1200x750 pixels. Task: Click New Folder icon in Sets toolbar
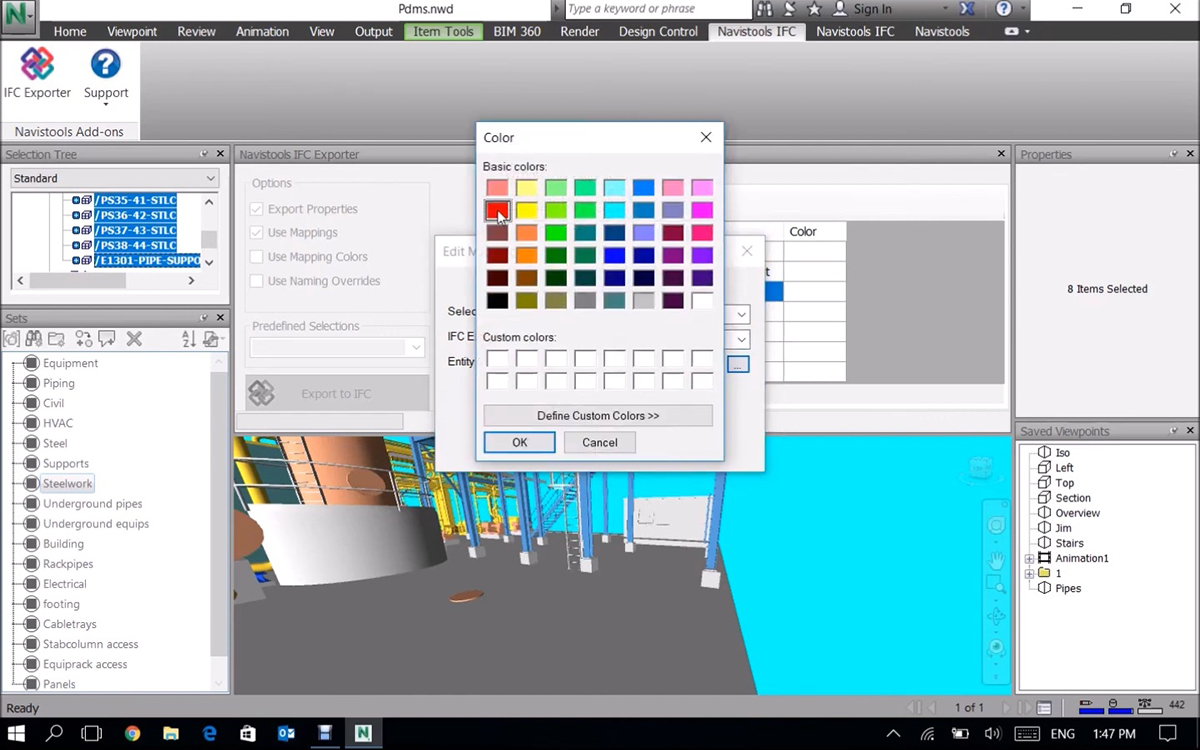coord(57,339)
